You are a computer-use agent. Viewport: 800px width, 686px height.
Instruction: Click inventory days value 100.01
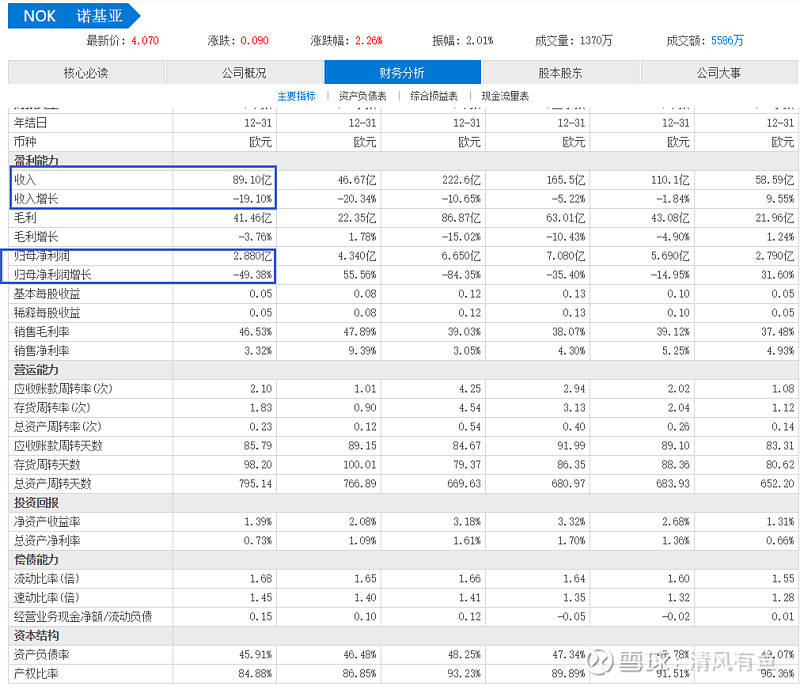(360, 465)
